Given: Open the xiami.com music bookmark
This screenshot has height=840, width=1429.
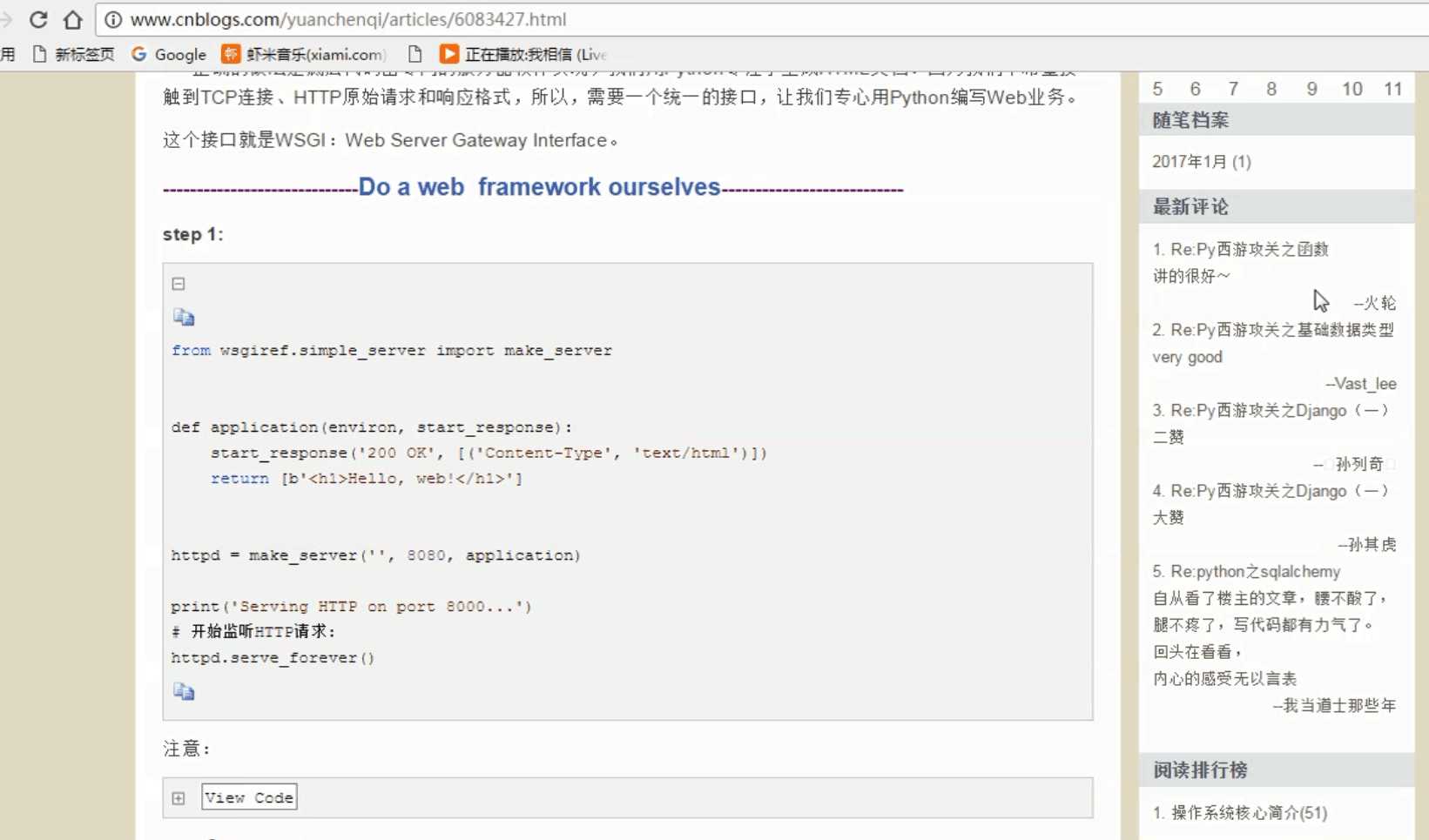Looking at the screenshot, I should [x=303, y=54].
